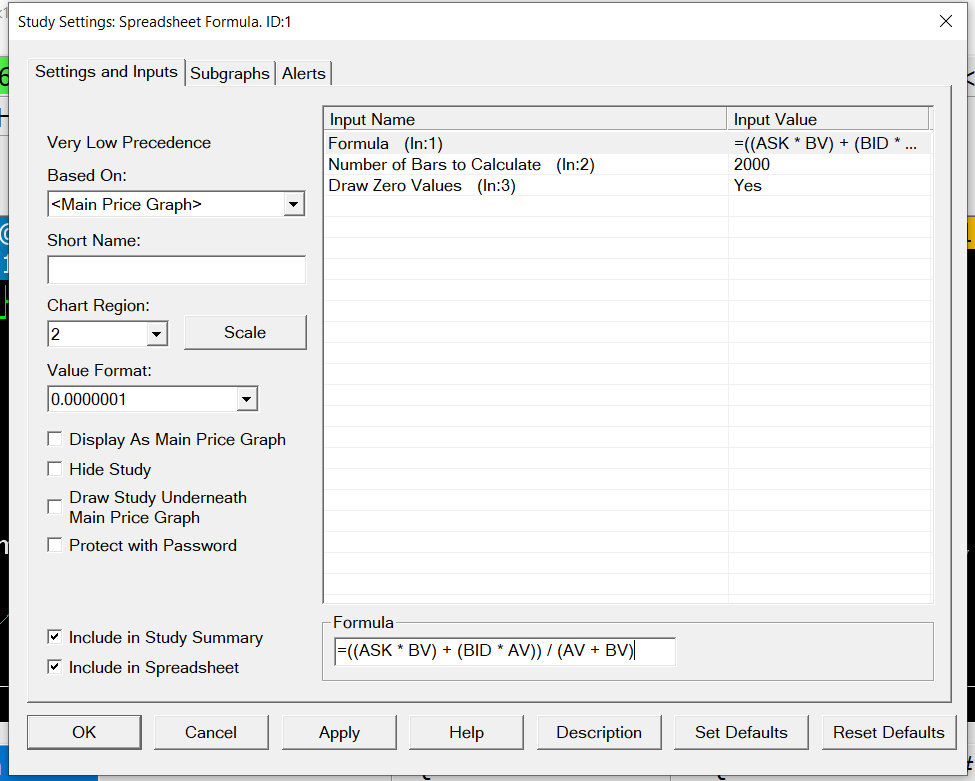975x781 pixels.
Task: Switch to the Subgraphs tab
Action: pos(230,73)
